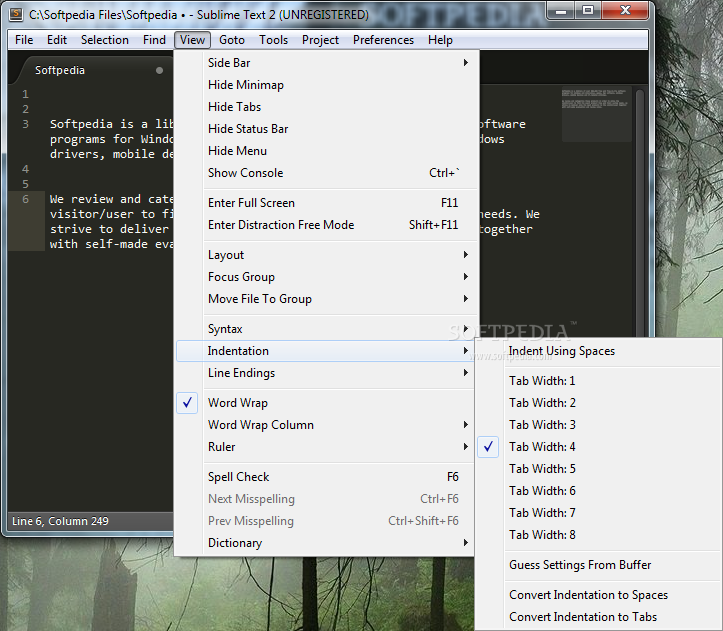Choose Tab Width: 2
723x631 pixels.
click(598, 403)
